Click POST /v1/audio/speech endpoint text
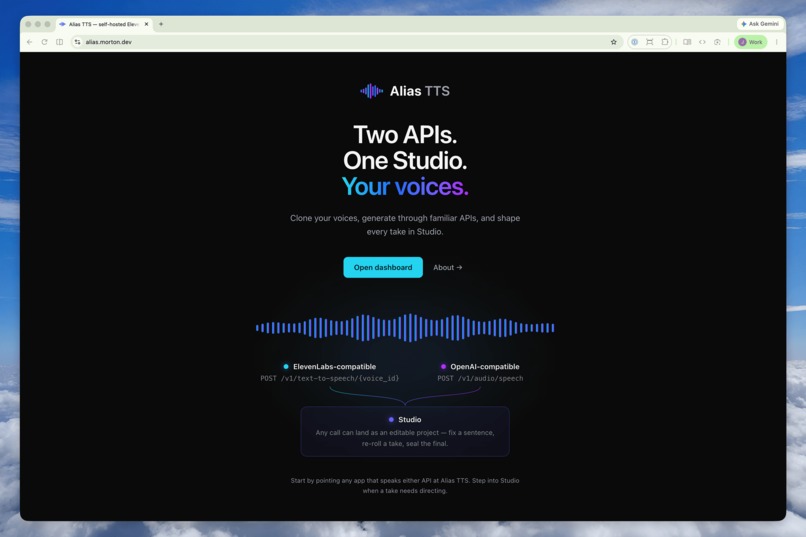The width and height of the screenshot is (806, 537). [480, 378]
